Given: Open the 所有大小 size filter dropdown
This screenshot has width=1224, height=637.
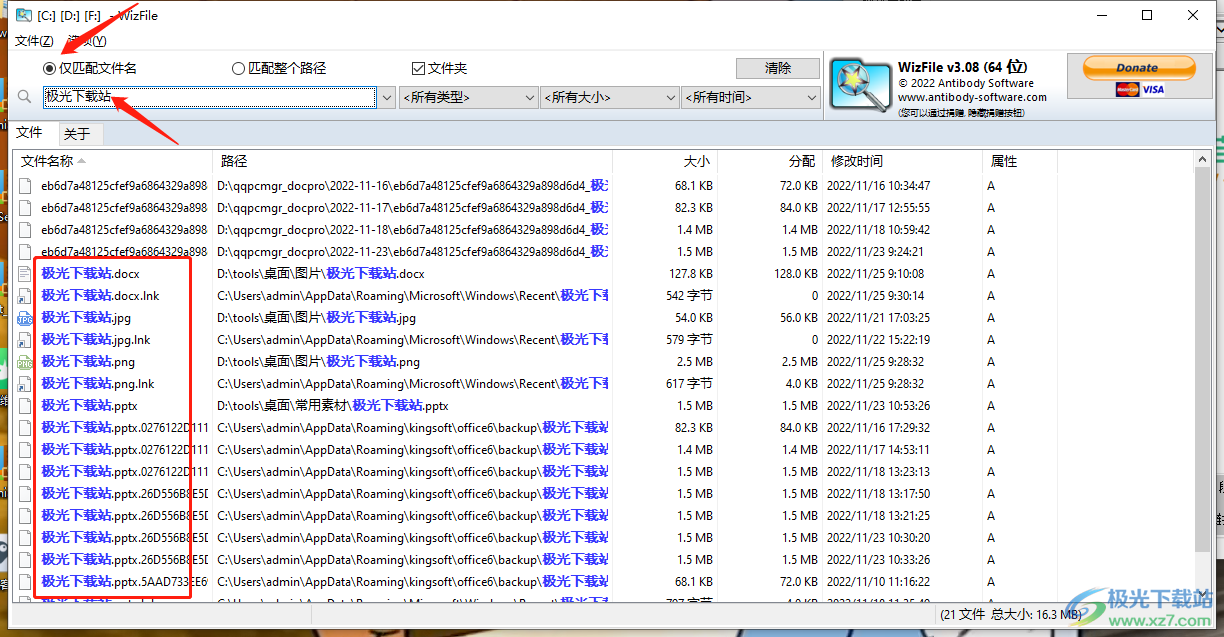Looking at the screenshot, I should (x=610, y=98).
